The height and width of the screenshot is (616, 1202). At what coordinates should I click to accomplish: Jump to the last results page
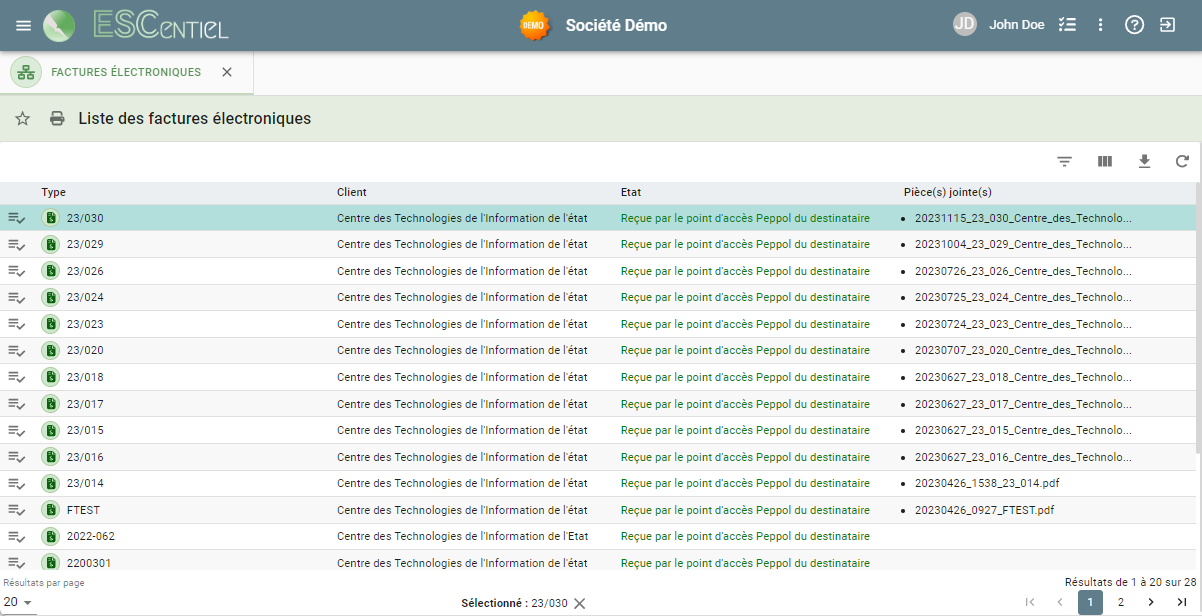point(1182,602)
